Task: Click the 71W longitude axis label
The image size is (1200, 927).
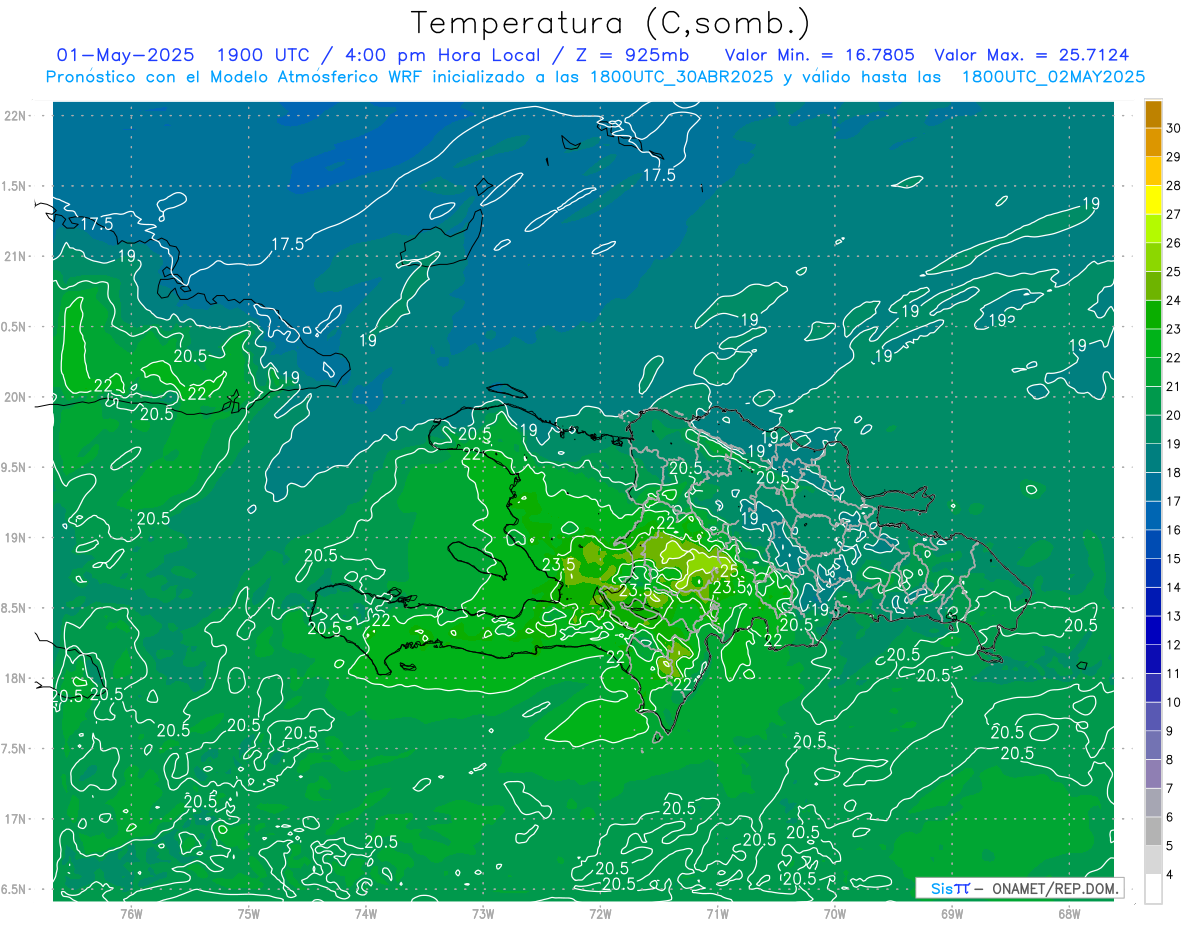Action: [x=717, y=914]
